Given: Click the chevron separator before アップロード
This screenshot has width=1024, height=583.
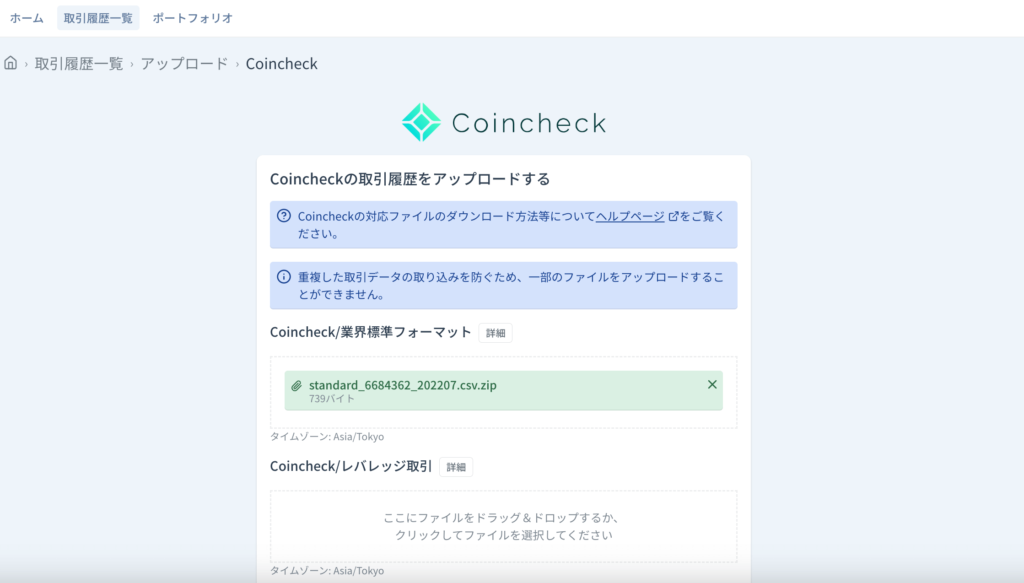Looking at the screenshot, I should pos(132,64).
